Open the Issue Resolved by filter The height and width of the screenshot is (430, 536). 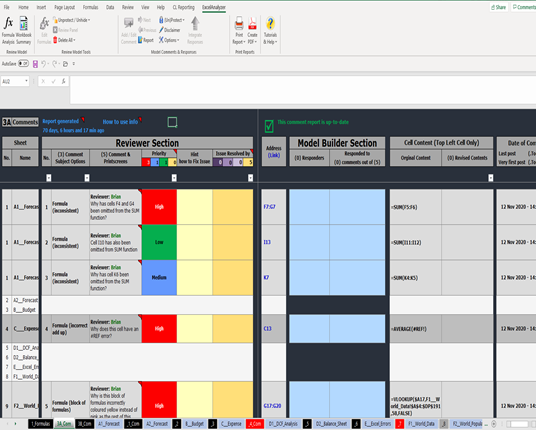click(x=251, y=178)
